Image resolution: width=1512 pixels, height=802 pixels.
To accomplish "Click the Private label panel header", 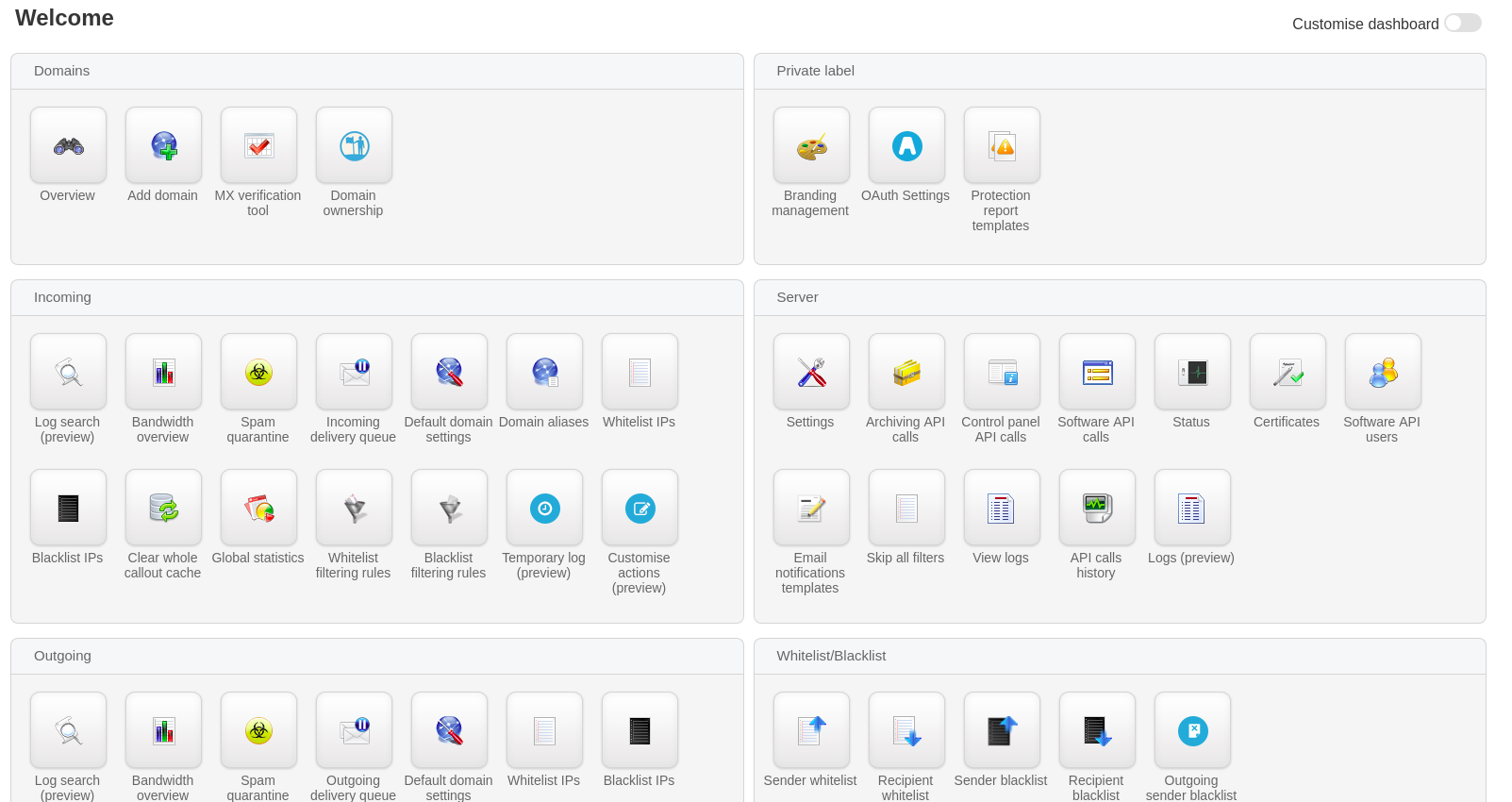I will tap(1120, 71).
